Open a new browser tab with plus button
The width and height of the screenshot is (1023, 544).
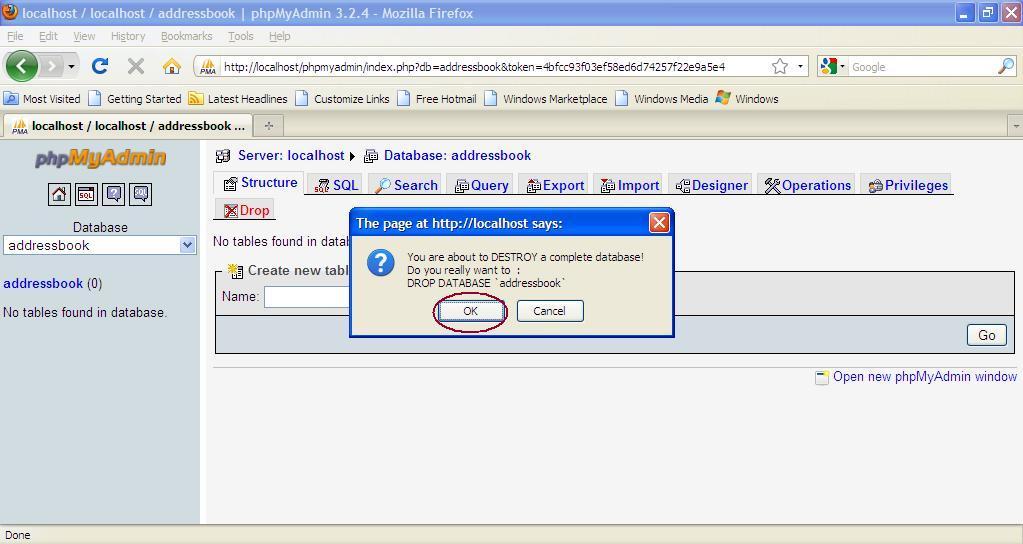click(x=268, y=126)
